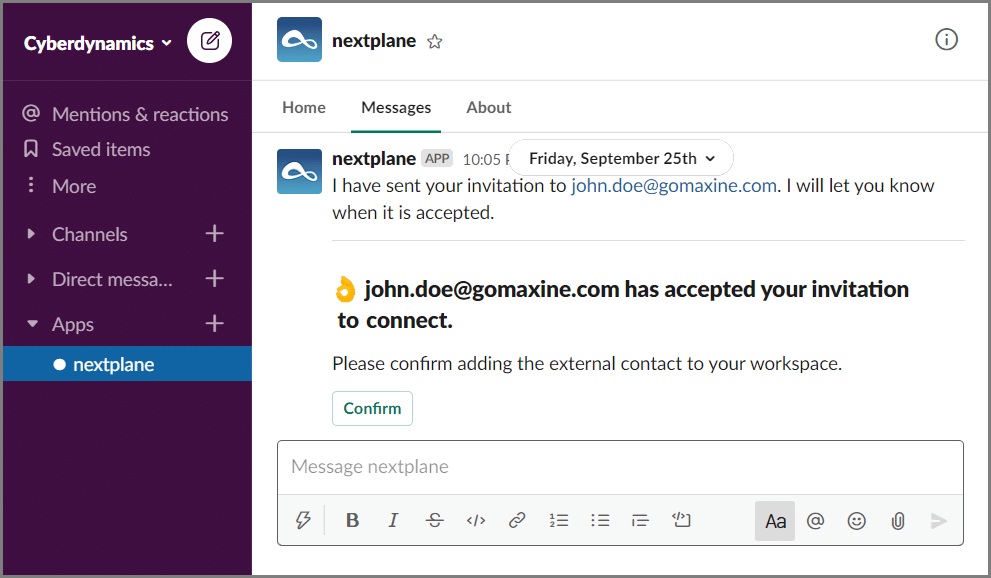This screenshot has width=991, height=578.
Task: Open Mentions & reactions
Action: point(127,114)
